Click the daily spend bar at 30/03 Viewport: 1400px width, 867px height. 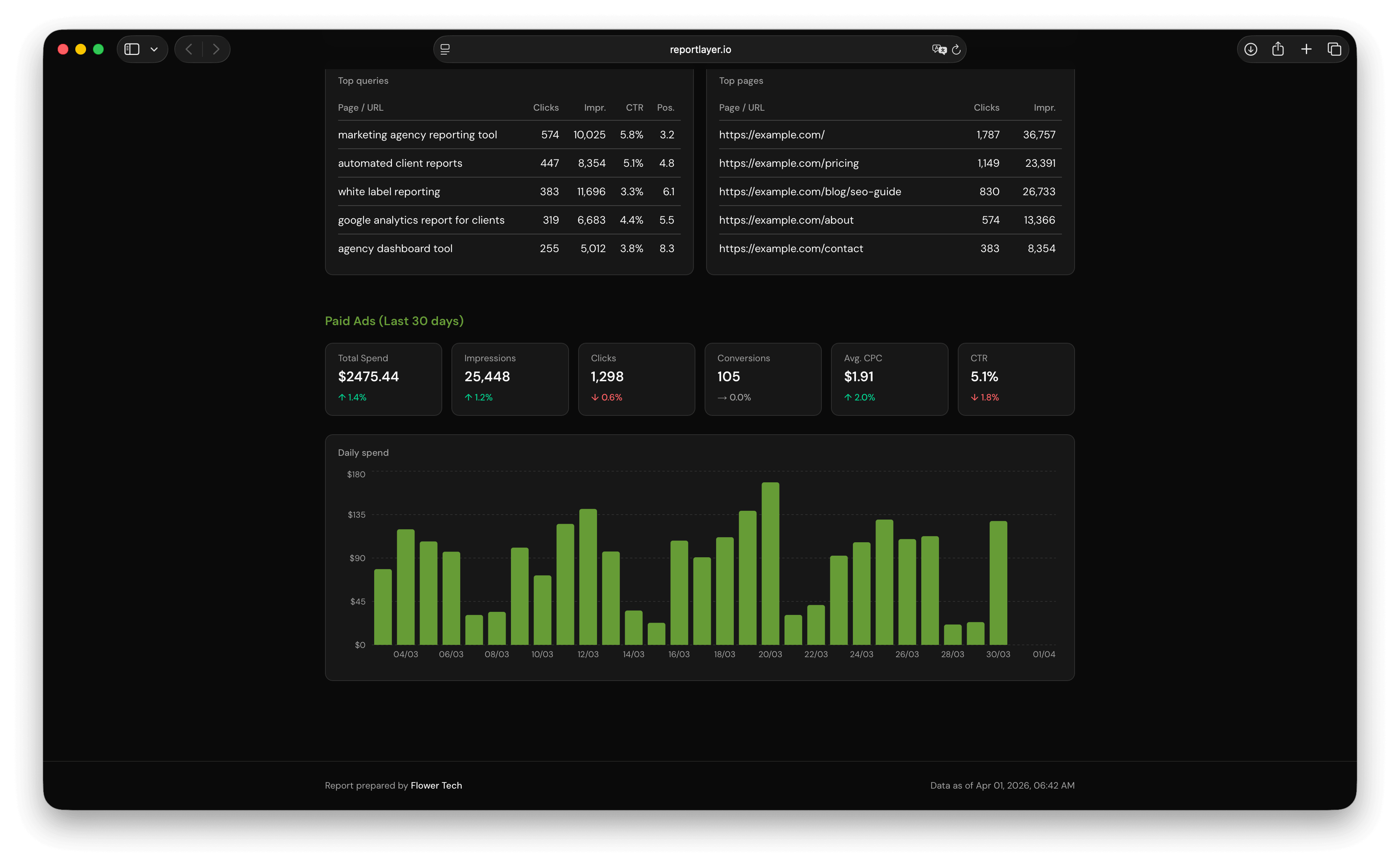coord(998,583)
